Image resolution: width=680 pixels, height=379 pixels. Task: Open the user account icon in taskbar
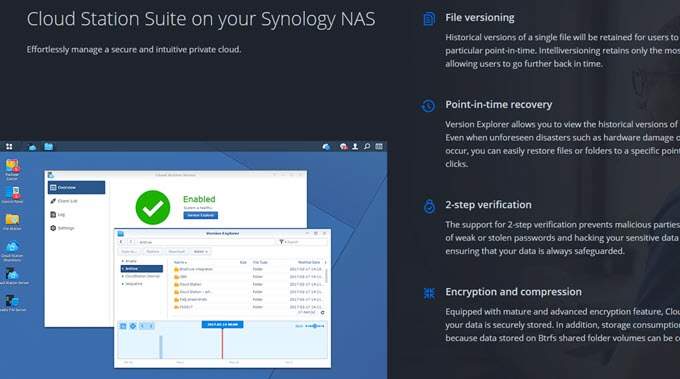click(x=355, y=147)
